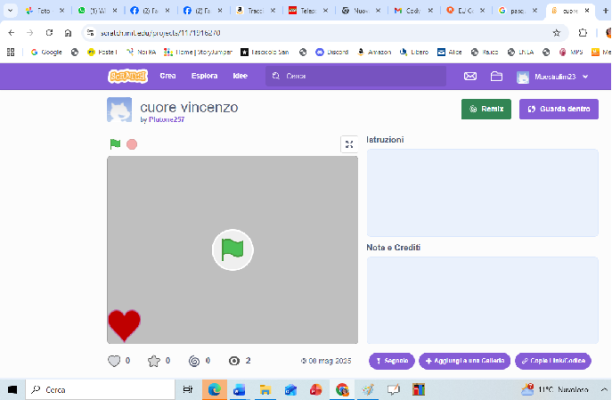Image resolution: width=612 pixels, height=400 pixels.
Task: Click the Segnala report button
Action: point(391,360)
